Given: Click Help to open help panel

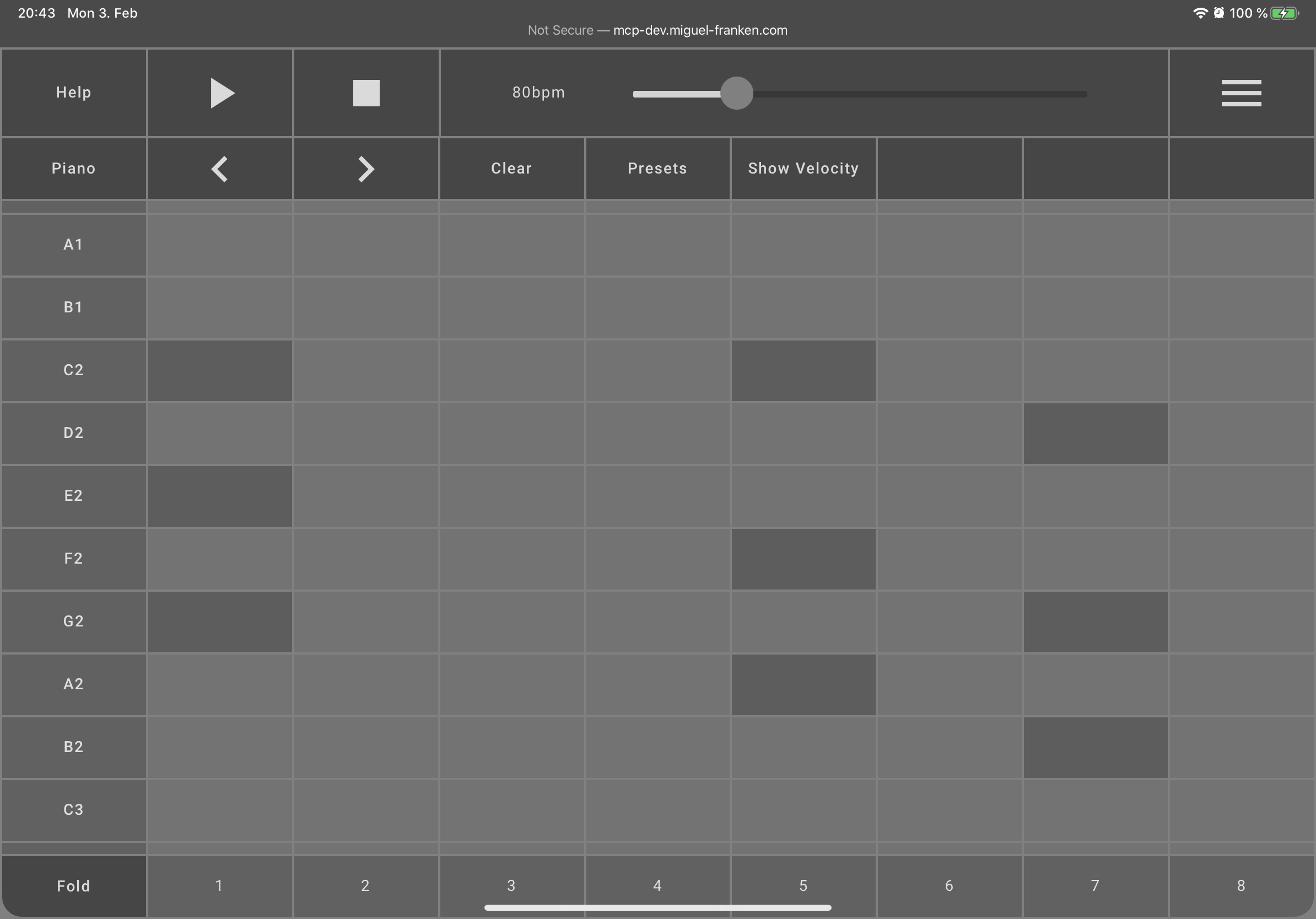Looking at the screenshot, I should pyautogui.click(x=73, y=91).
